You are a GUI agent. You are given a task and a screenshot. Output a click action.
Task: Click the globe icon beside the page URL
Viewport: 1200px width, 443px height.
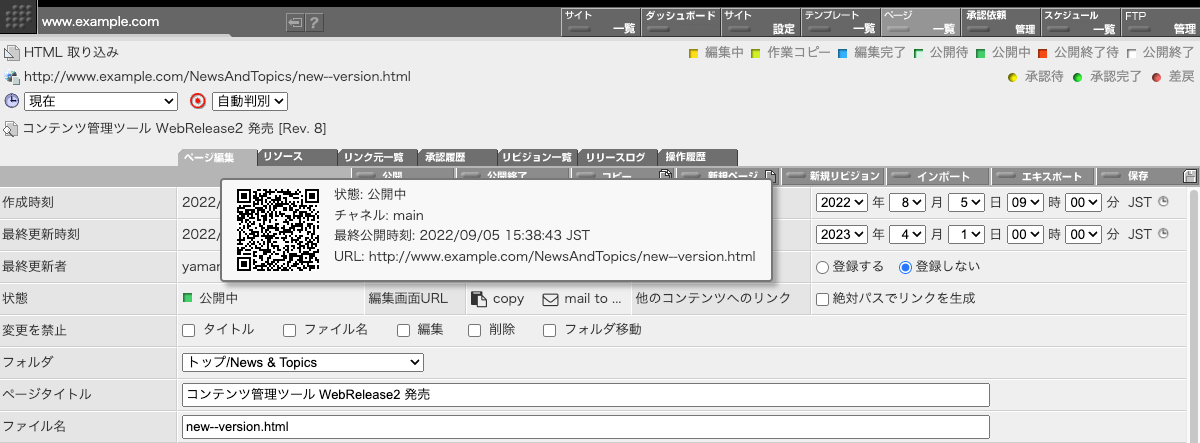(12, 76)
